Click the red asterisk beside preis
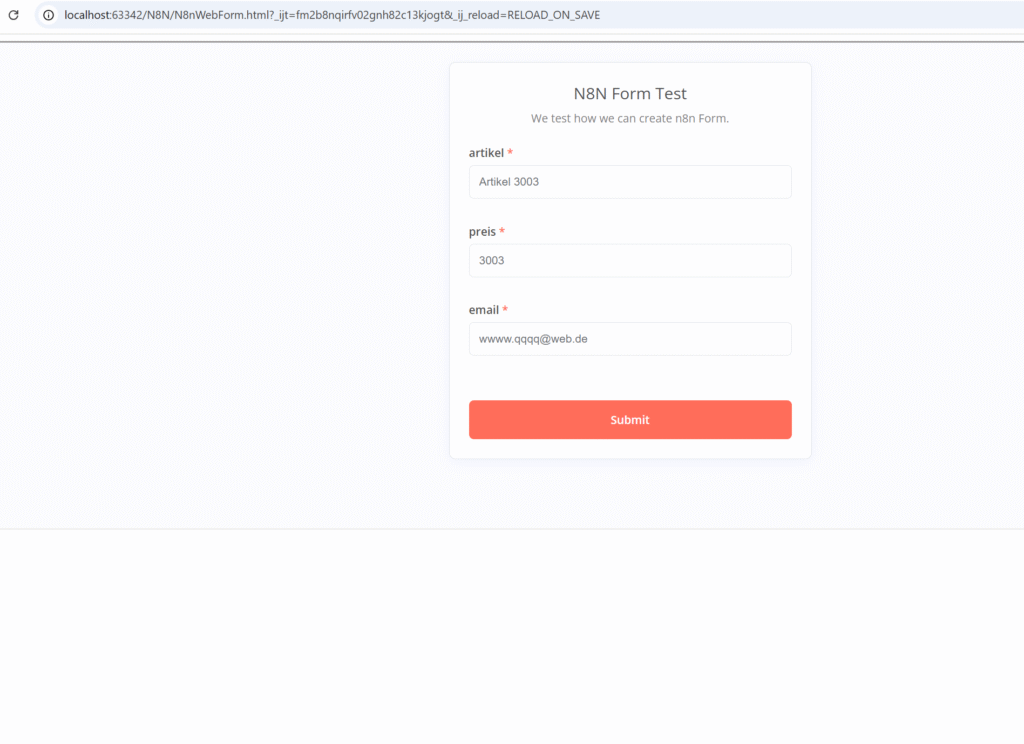 pyautogui.click(x=503, y=230)
